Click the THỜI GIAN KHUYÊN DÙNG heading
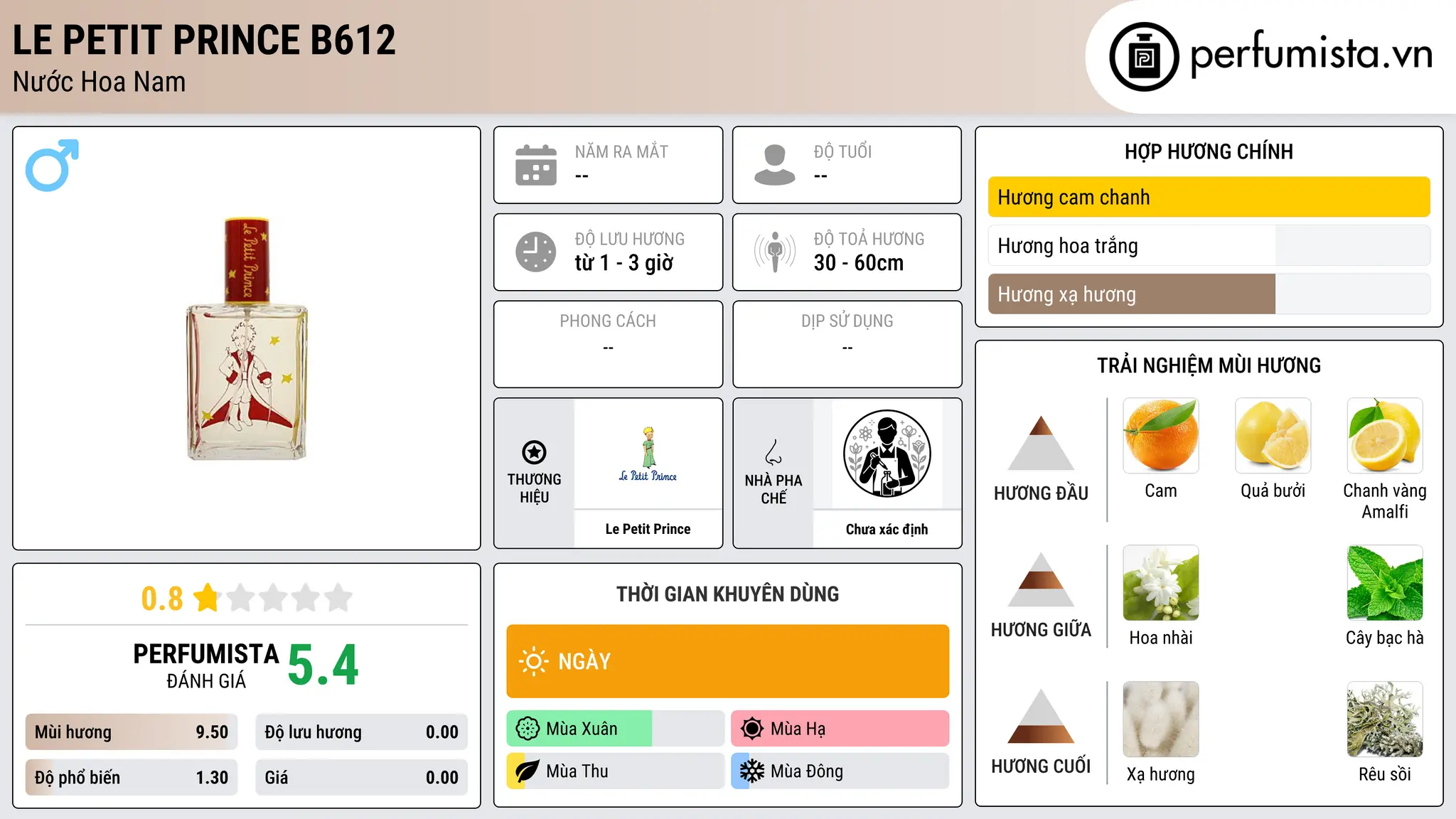Viewport: 1456px width, 819px height. coord(728,594)
